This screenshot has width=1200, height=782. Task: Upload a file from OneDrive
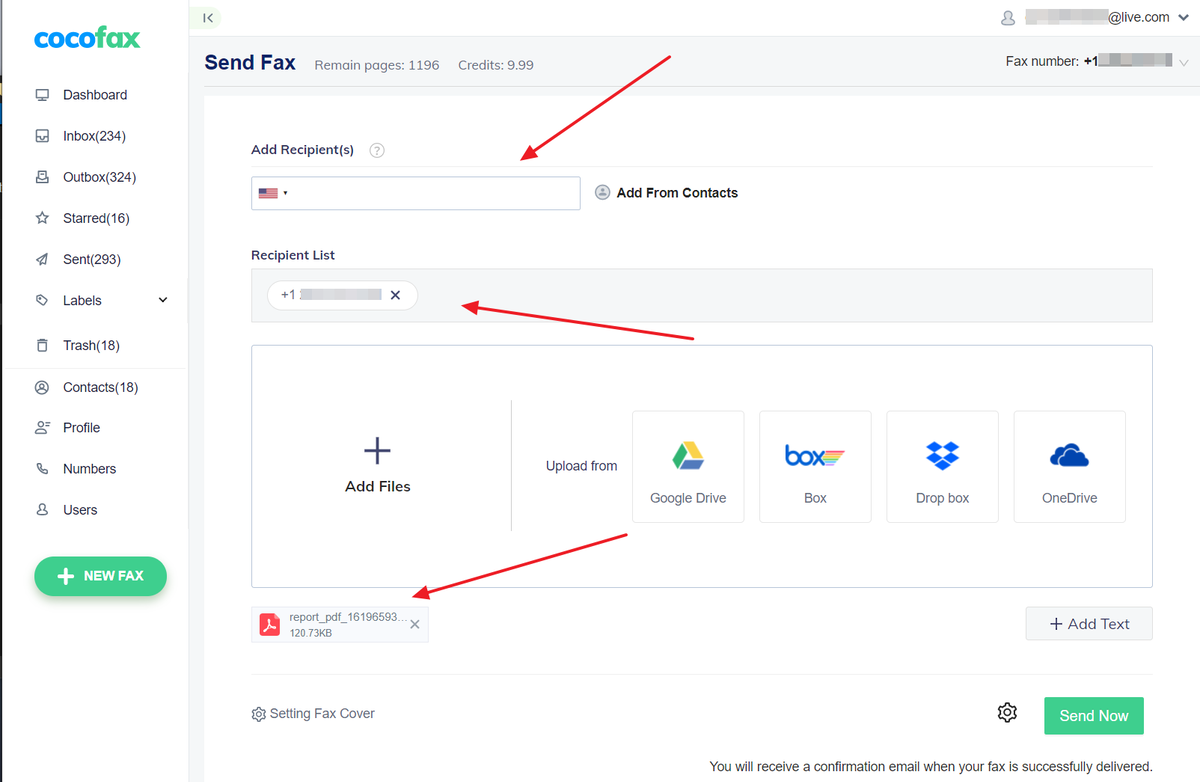coord(1069,466)
